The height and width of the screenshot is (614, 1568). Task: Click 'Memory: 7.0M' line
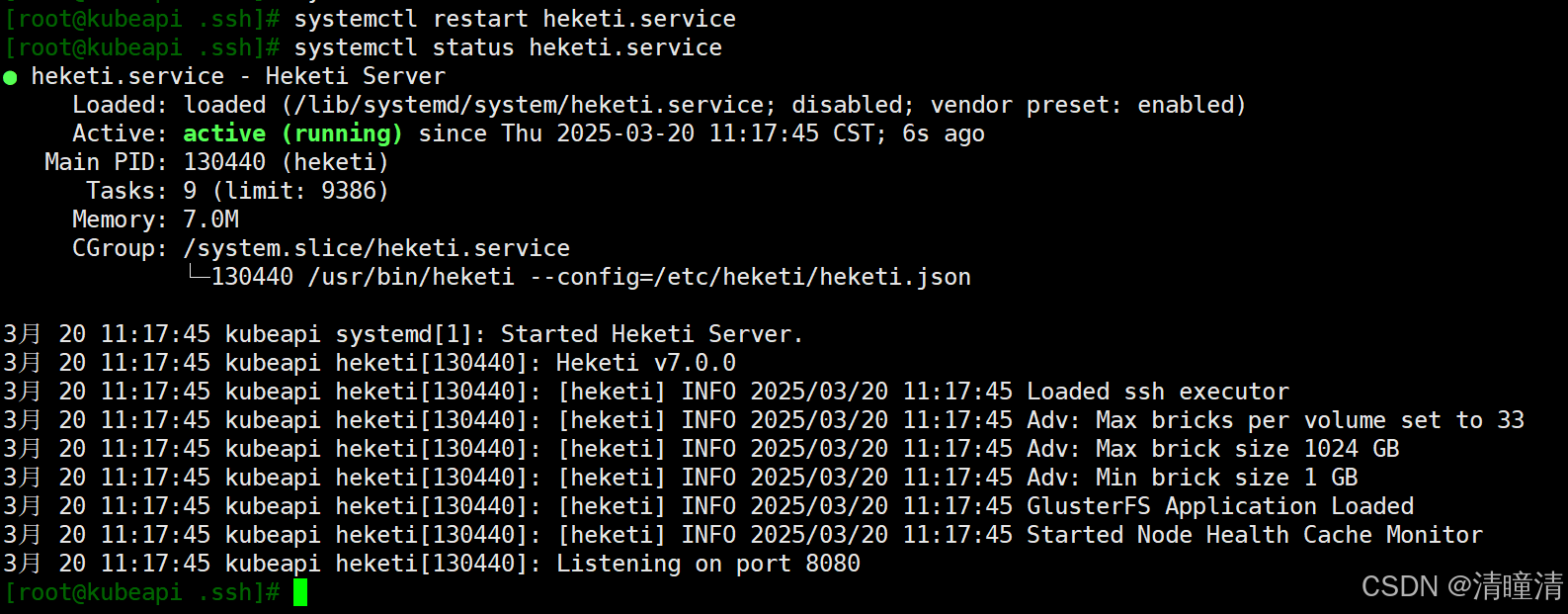coord(155,219)
